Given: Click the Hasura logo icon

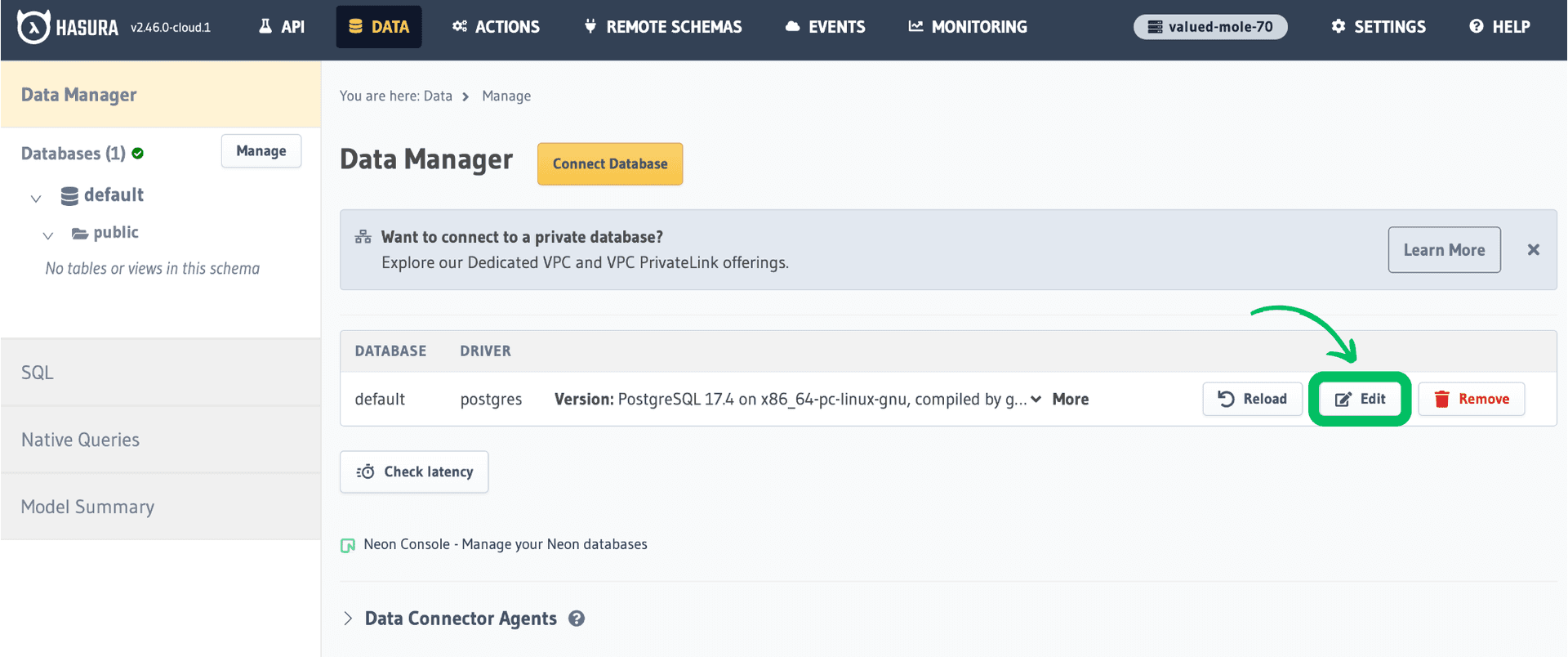Looking at the screenshot, I should point(33,27).
